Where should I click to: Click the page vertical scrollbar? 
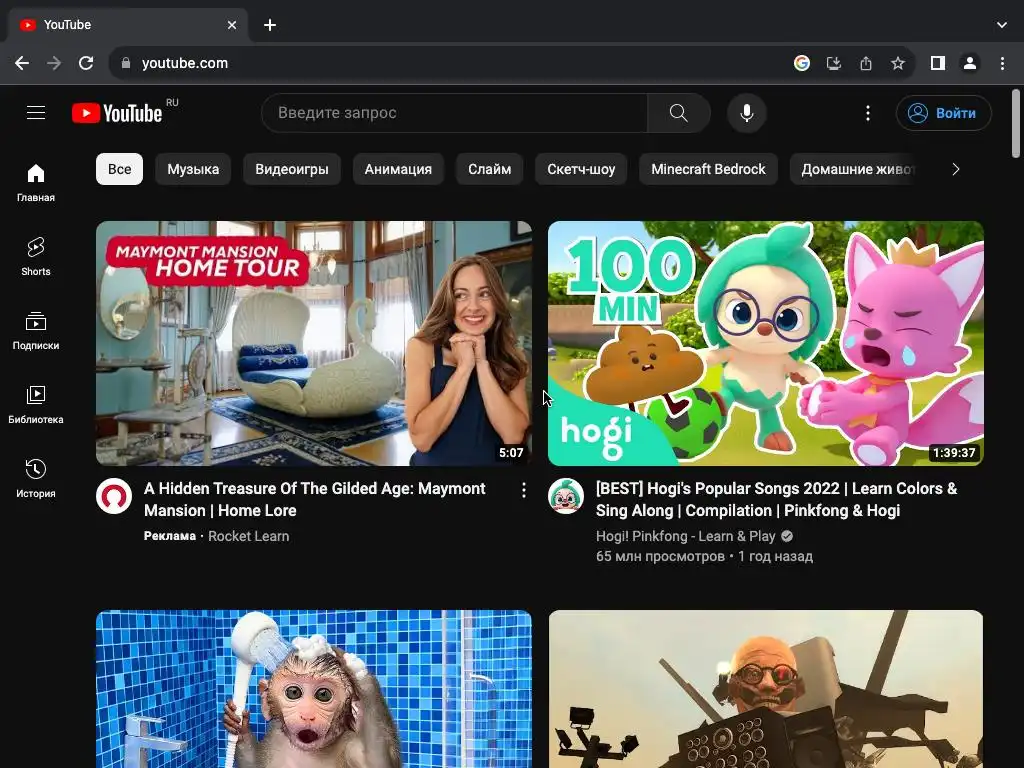[1016, 124]
